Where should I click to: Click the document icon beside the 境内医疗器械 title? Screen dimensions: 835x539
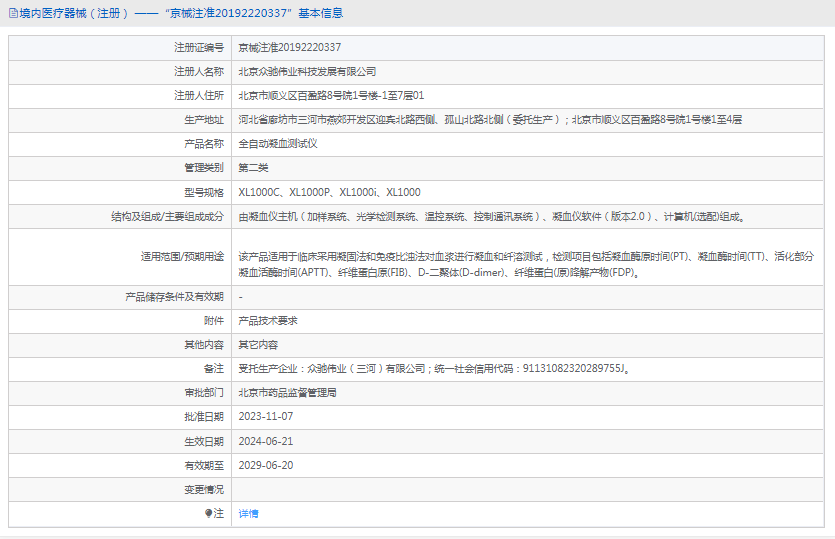(13, 13)
